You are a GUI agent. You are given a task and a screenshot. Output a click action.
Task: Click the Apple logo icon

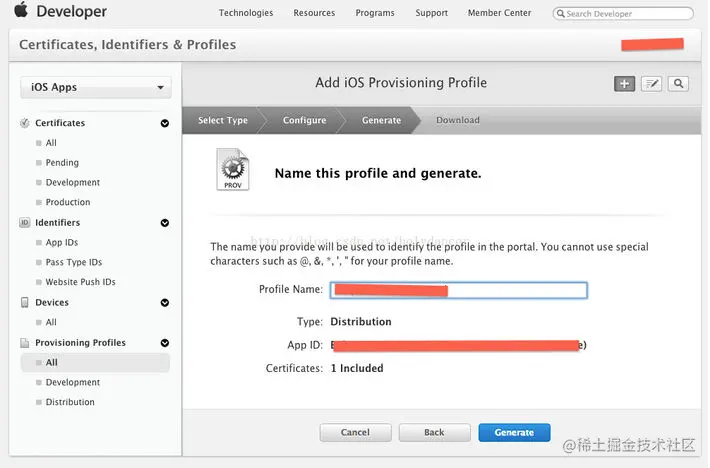pos(20,12)
